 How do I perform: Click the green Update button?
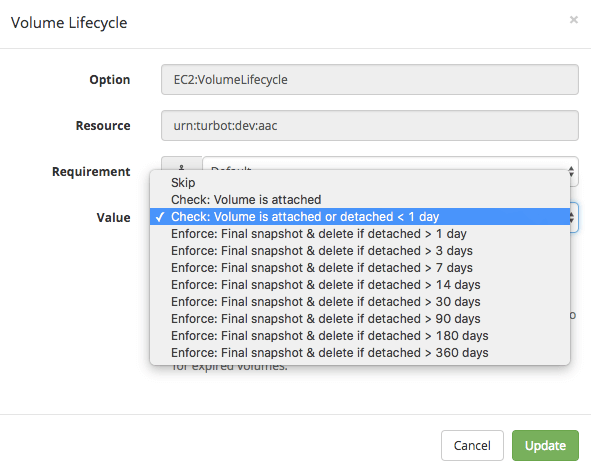pyautogui.click(x=545, y=445)
